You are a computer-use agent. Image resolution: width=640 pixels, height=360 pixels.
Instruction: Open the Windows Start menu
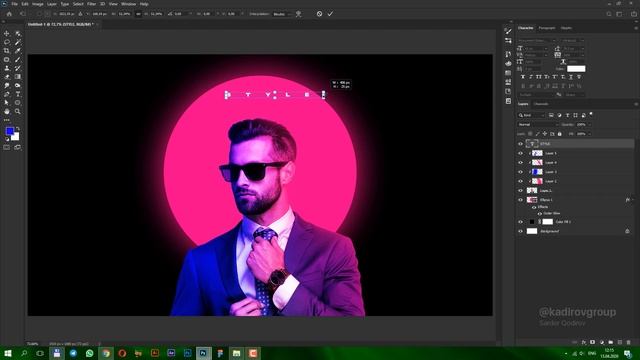click(x=7, y=353)
